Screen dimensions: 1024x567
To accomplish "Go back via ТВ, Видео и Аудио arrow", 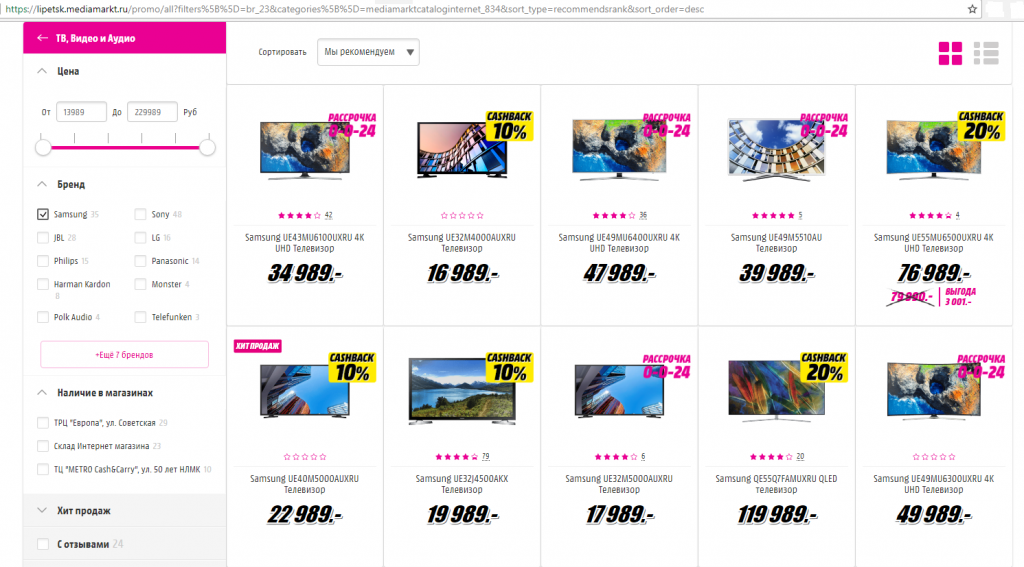I will 42,38.
